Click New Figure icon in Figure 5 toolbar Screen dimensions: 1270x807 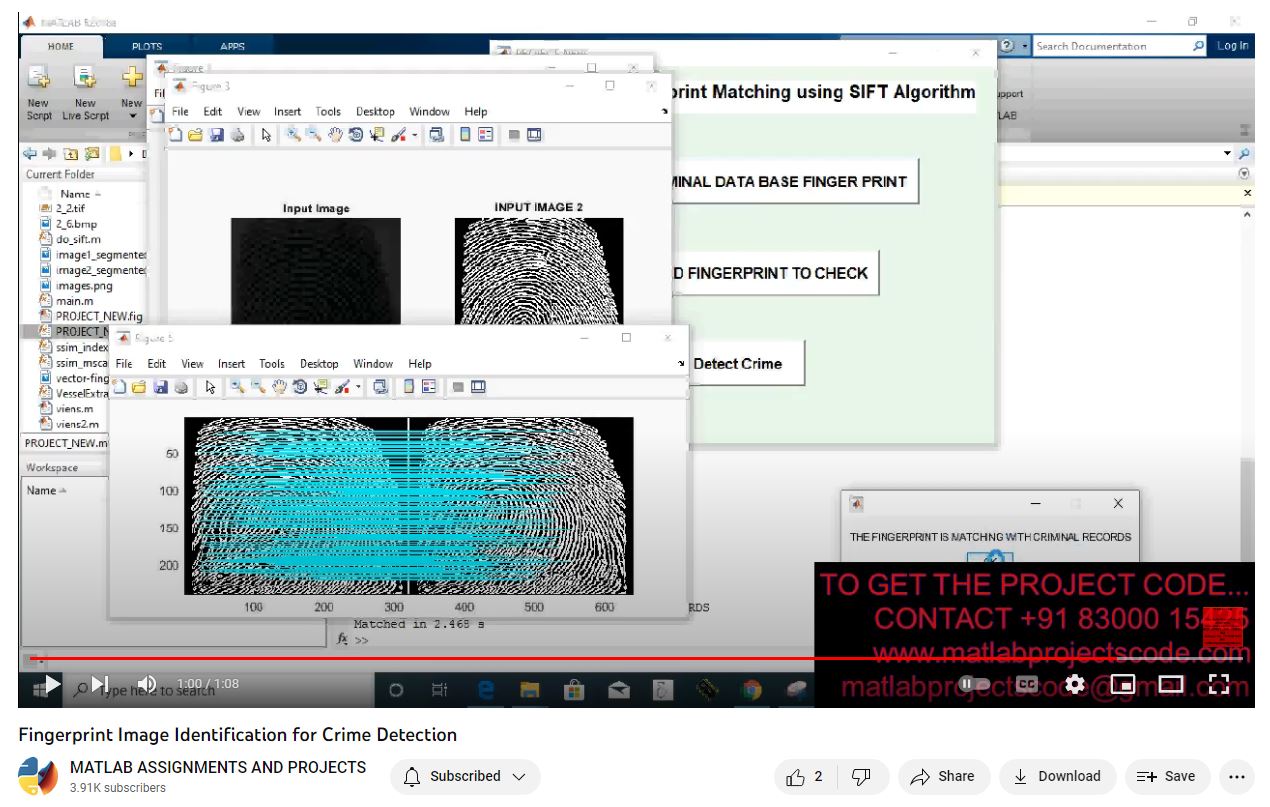(120, 387)
